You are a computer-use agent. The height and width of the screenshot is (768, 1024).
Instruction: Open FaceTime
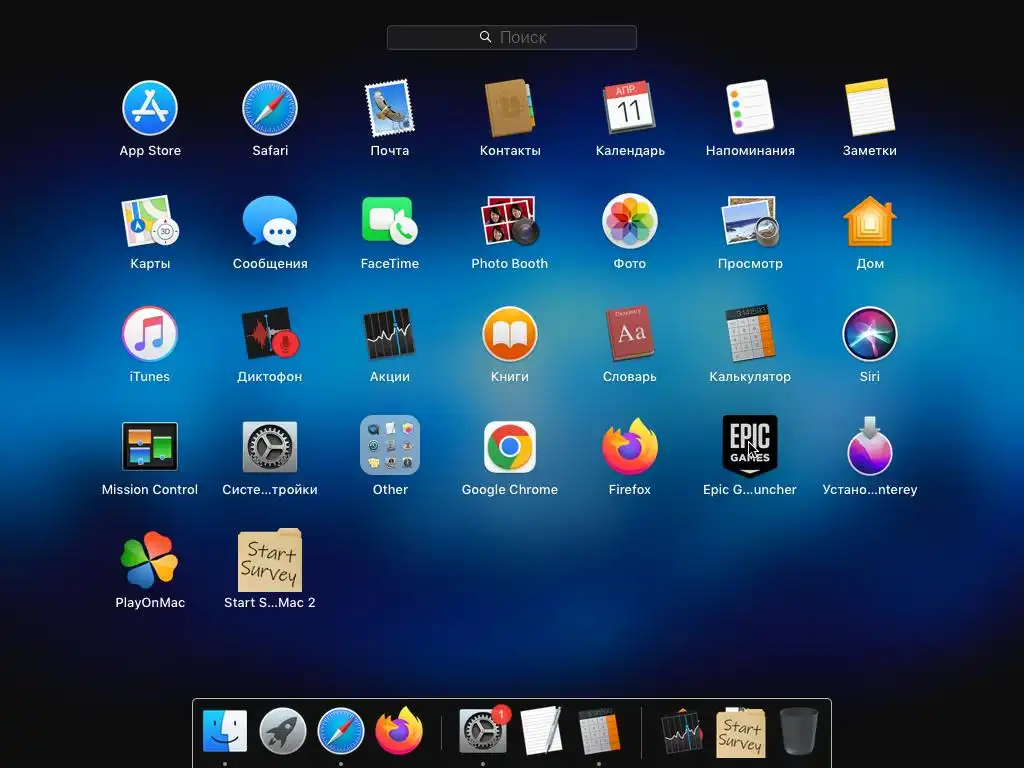tap(390, 221)
